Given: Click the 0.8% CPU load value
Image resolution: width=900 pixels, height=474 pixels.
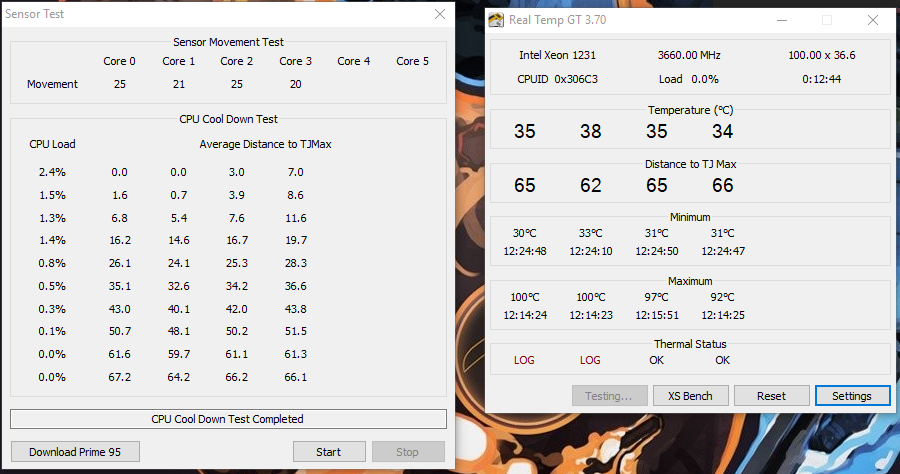Looking at the screenshot, I should point(52,263).
